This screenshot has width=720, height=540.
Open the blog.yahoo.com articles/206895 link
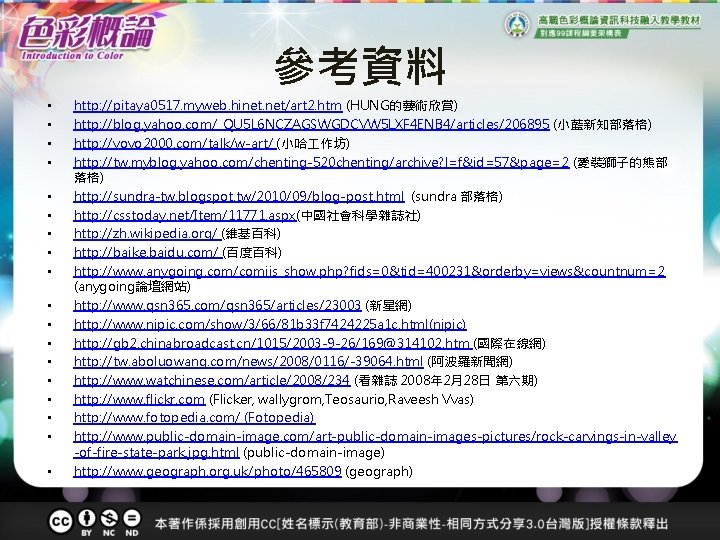pyautogui.click(x=311, y=124)
